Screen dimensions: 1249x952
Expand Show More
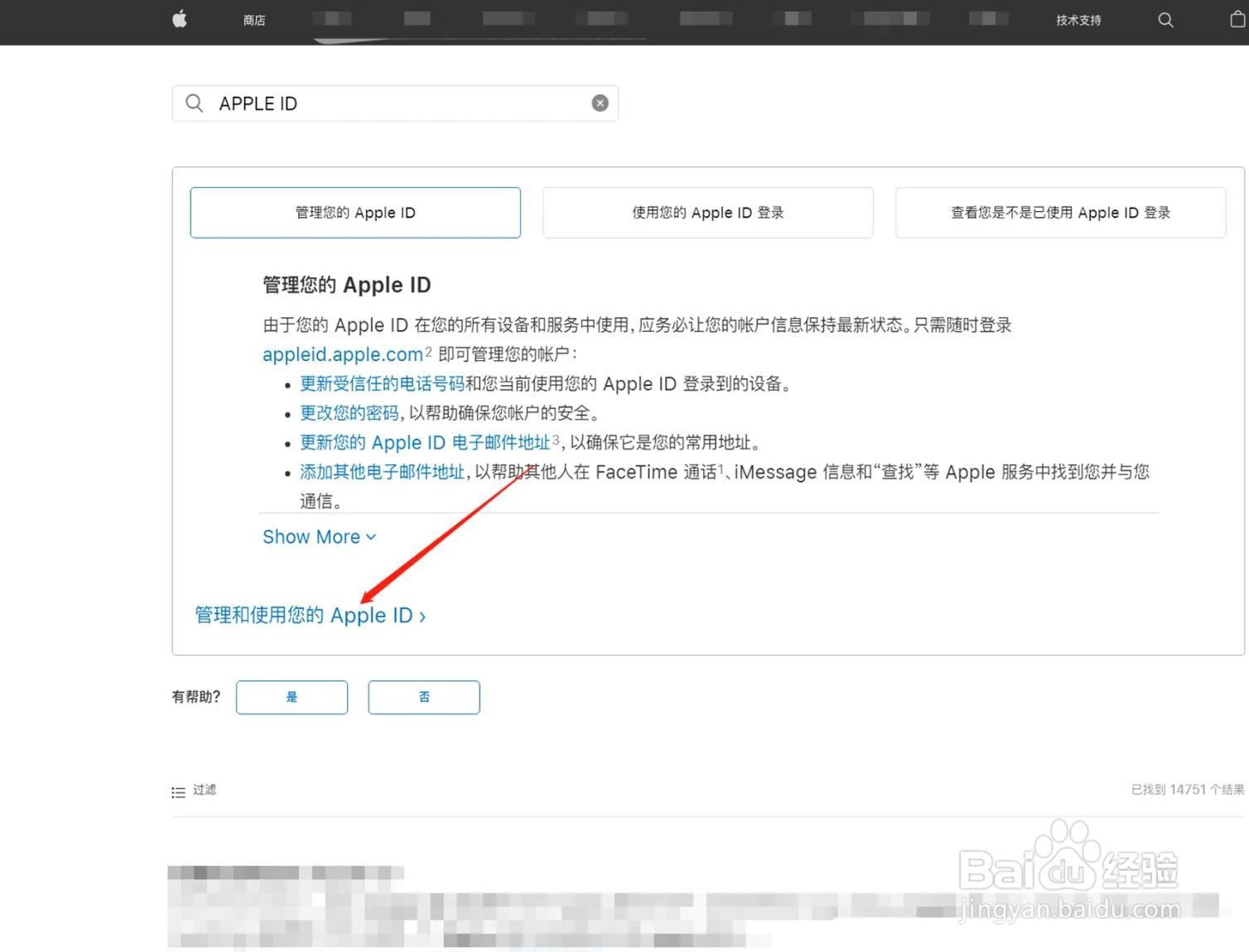320,537
